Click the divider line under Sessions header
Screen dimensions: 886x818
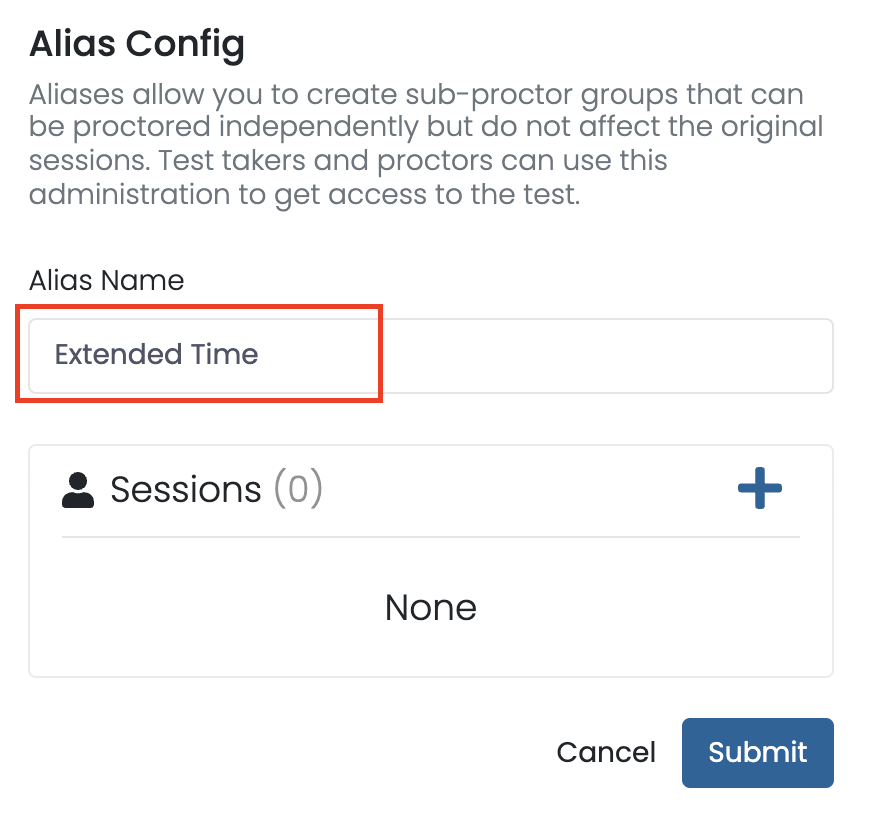(x=430, y=537)
